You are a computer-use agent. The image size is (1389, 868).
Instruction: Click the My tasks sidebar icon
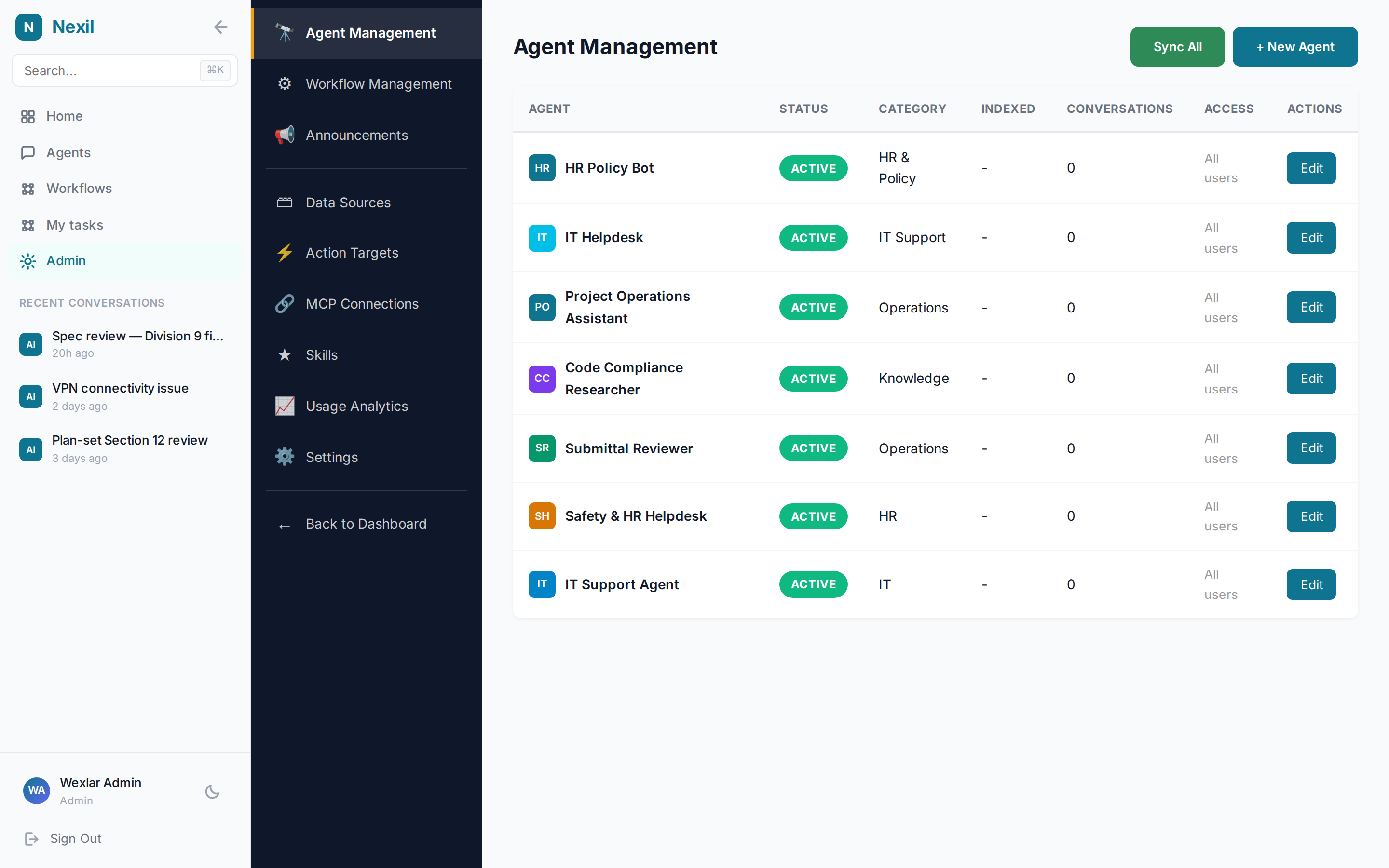click(x=27, y=225)
